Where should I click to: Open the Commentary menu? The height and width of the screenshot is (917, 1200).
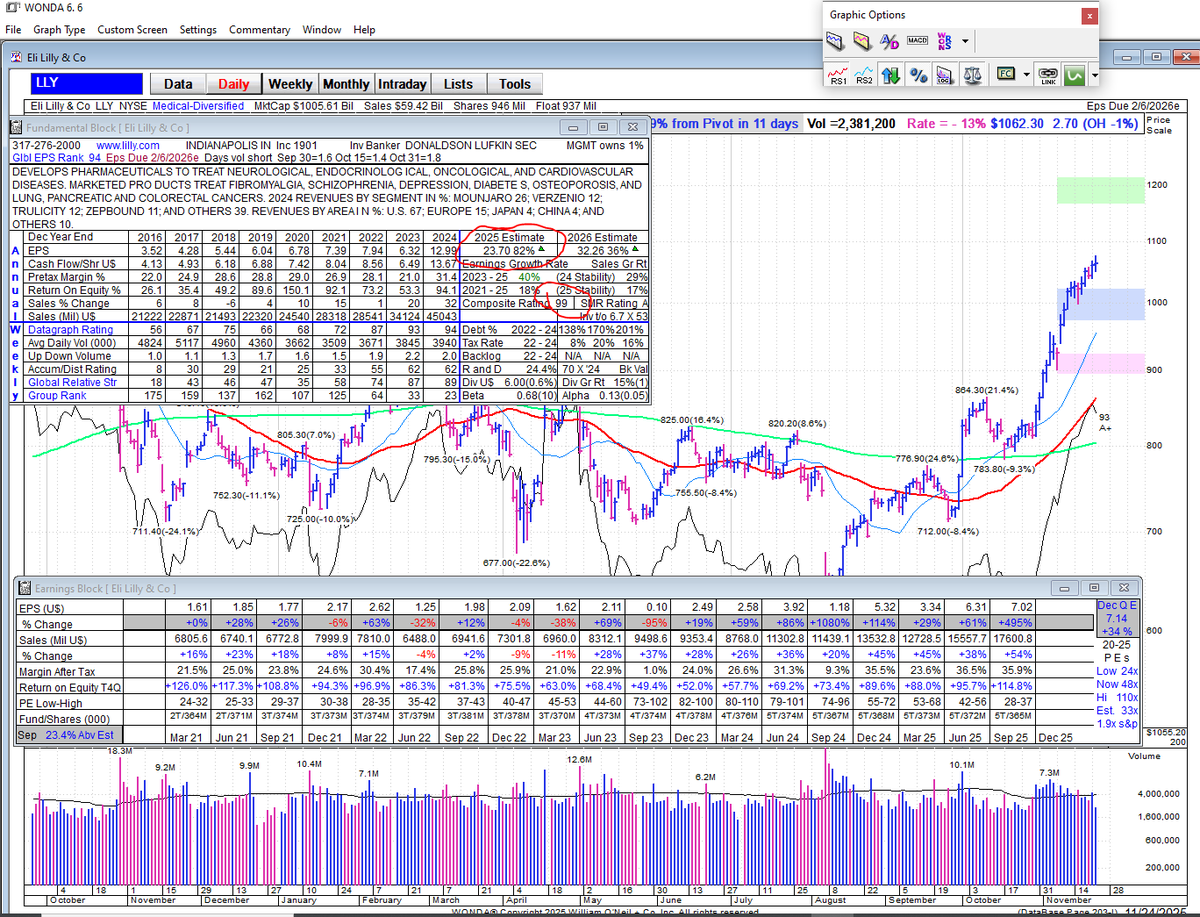pos(260,30)
